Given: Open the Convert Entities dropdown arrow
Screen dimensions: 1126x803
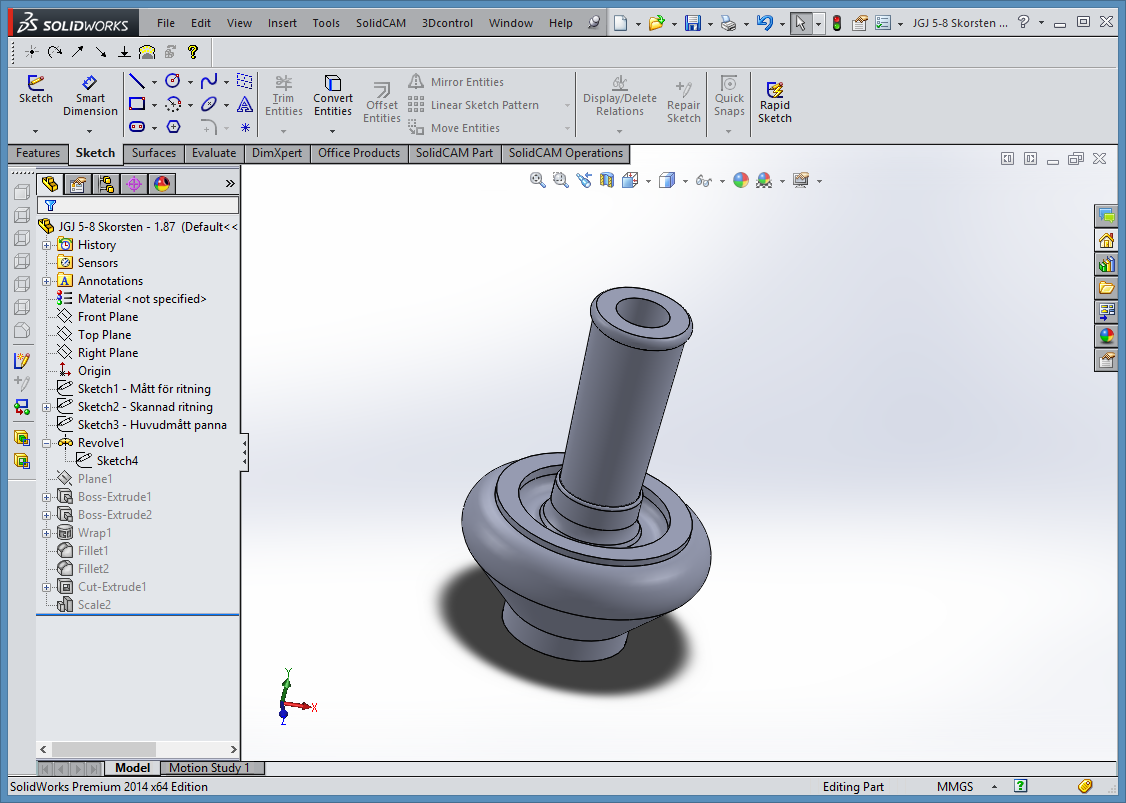Looking at the screenshot, I should [332, 131].
